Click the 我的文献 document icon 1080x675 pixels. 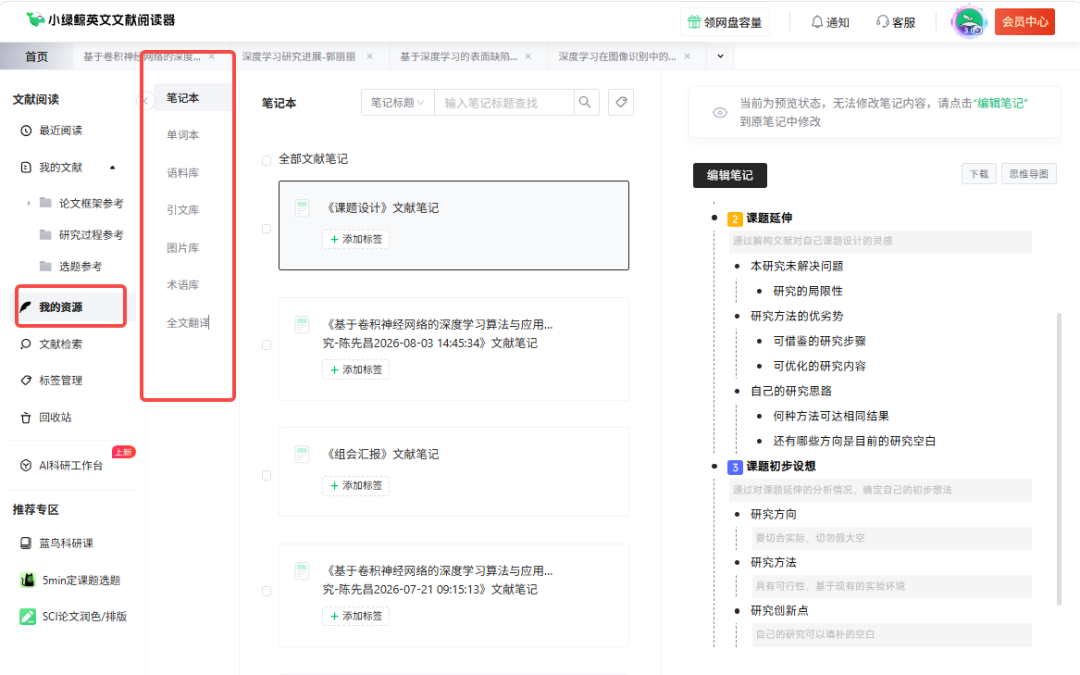(26, 167)
